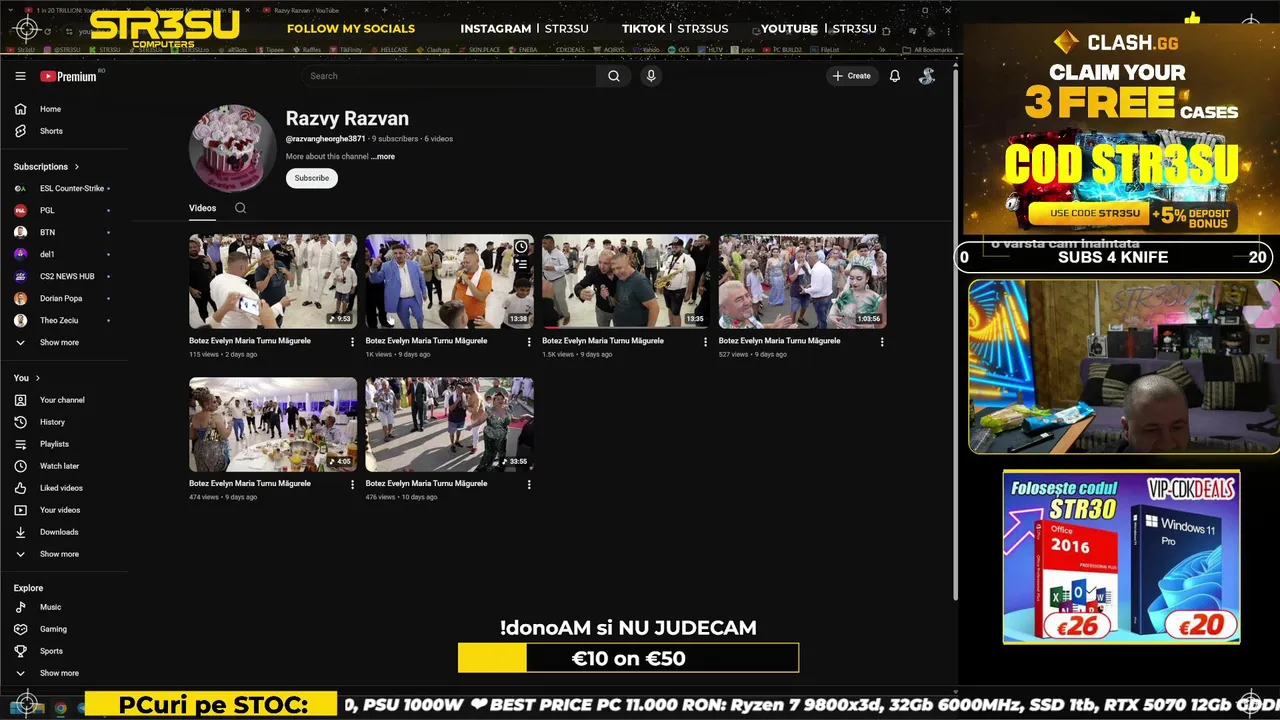This screenshot has height=720, width=1280.
Task: Click the @razvangheorghe3871 channel handle
Action: (x=325, y=139)
